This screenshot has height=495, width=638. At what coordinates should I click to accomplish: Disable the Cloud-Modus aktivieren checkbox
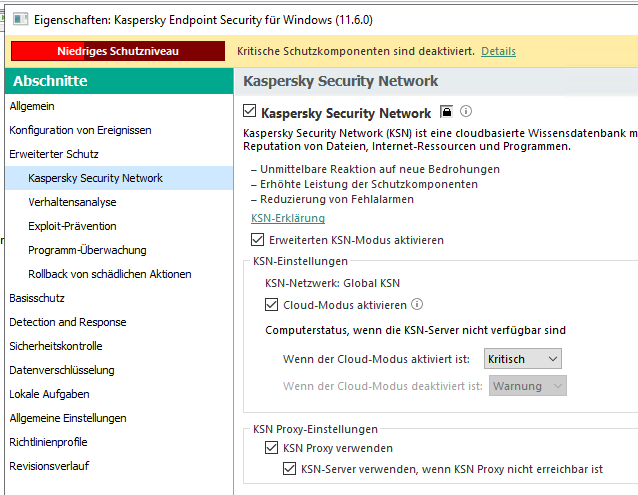[272, 305]
